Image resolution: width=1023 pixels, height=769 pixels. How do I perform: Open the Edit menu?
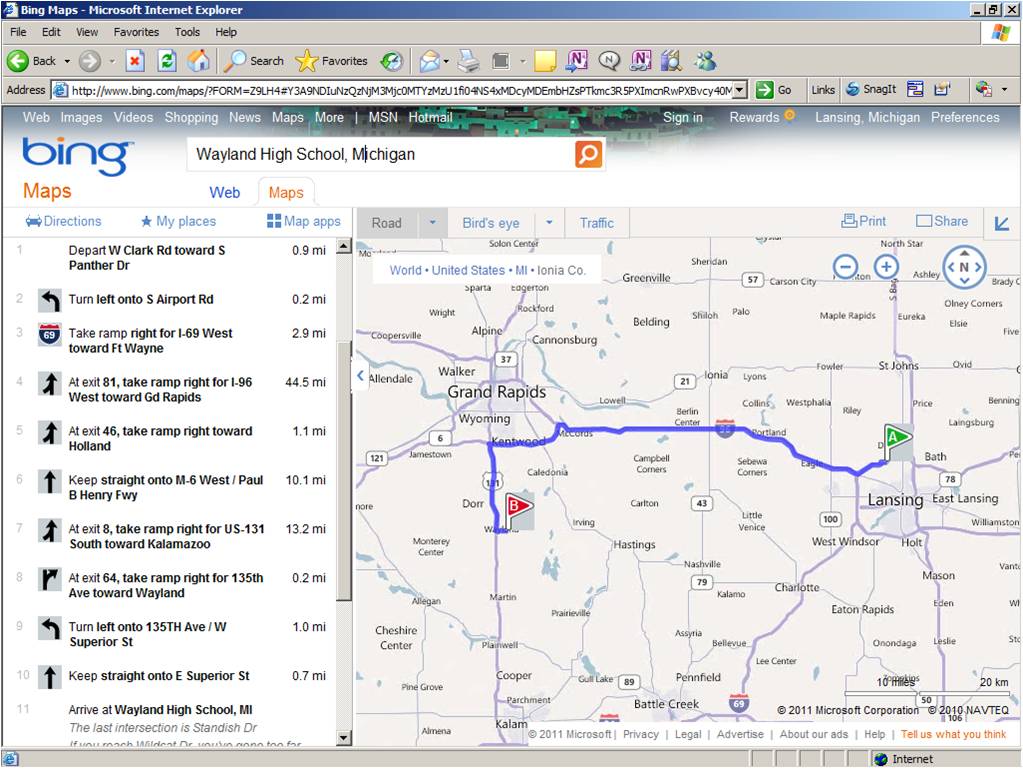click(x=51, y=32)
